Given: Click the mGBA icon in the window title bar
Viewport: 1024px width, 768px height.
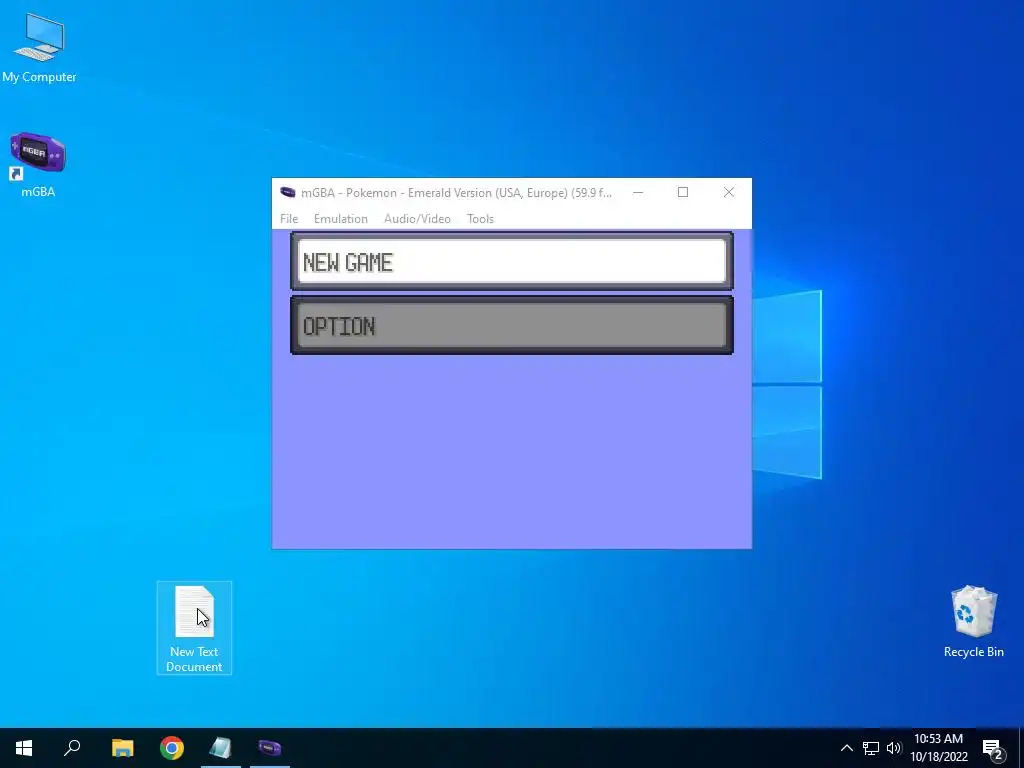Looking at the screenshot, I should point(287,193).
